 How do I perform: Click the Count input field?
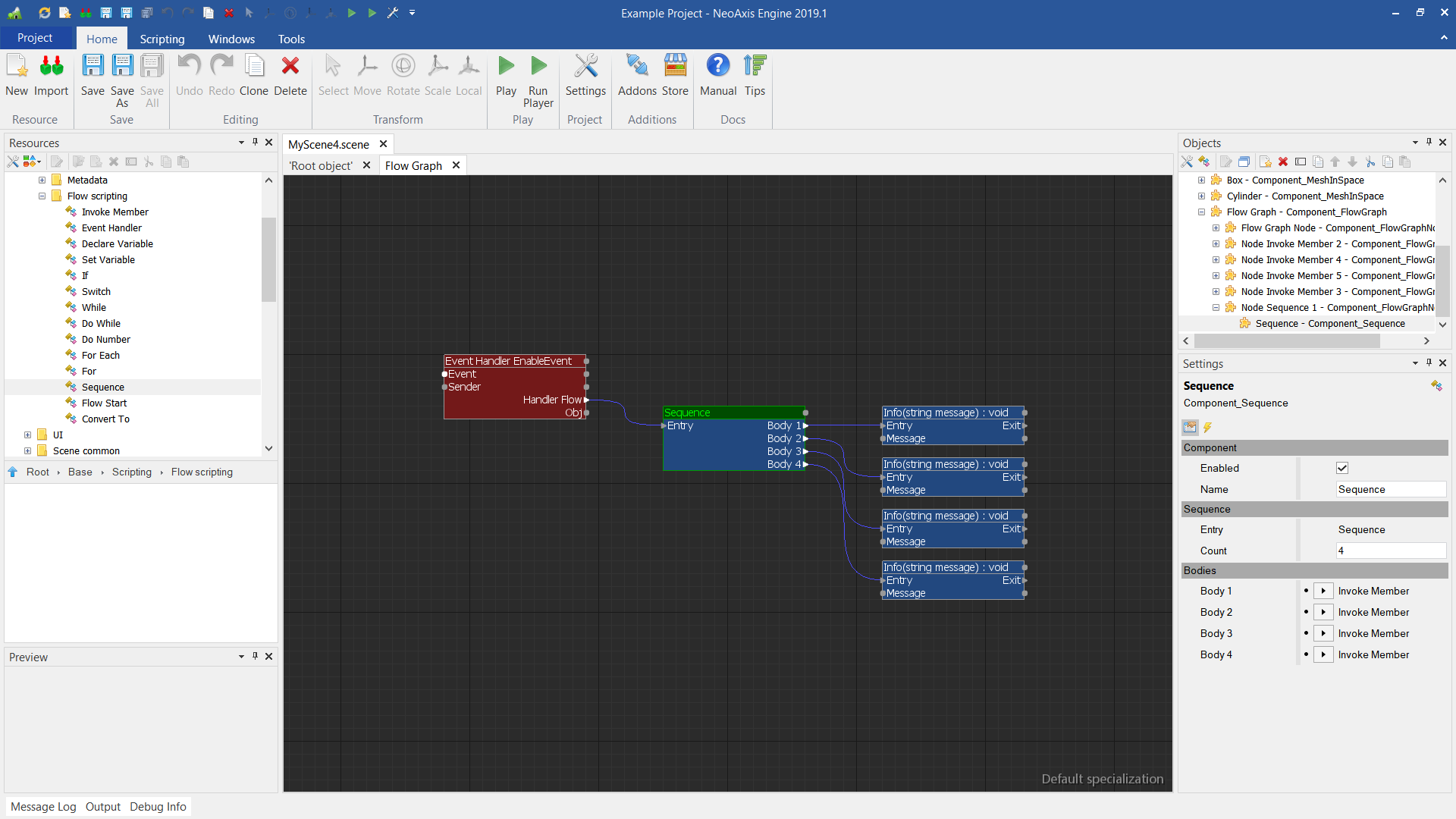[1390, 551]
